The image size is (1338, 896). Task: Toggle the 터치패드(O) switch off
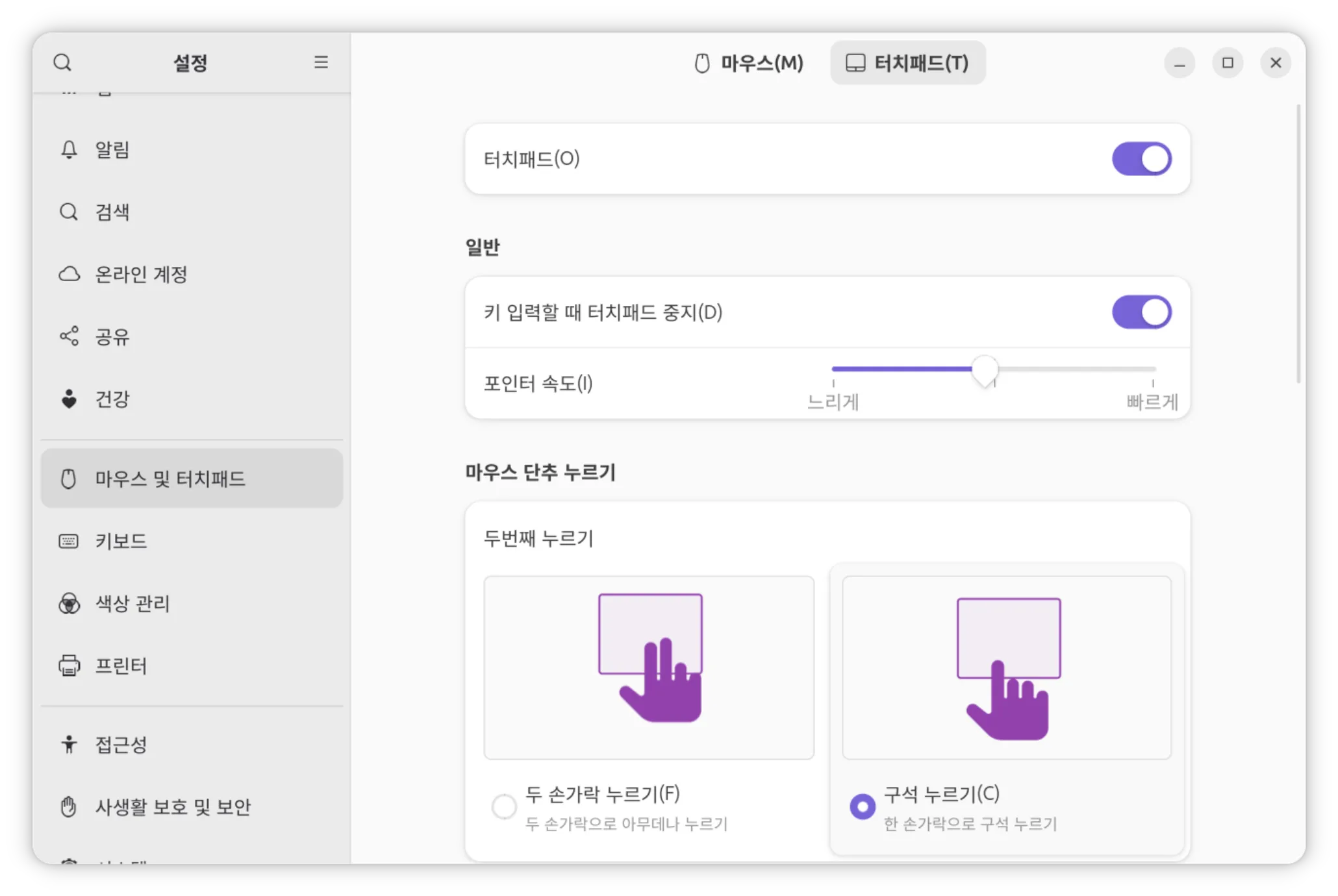pos(1141,159)
